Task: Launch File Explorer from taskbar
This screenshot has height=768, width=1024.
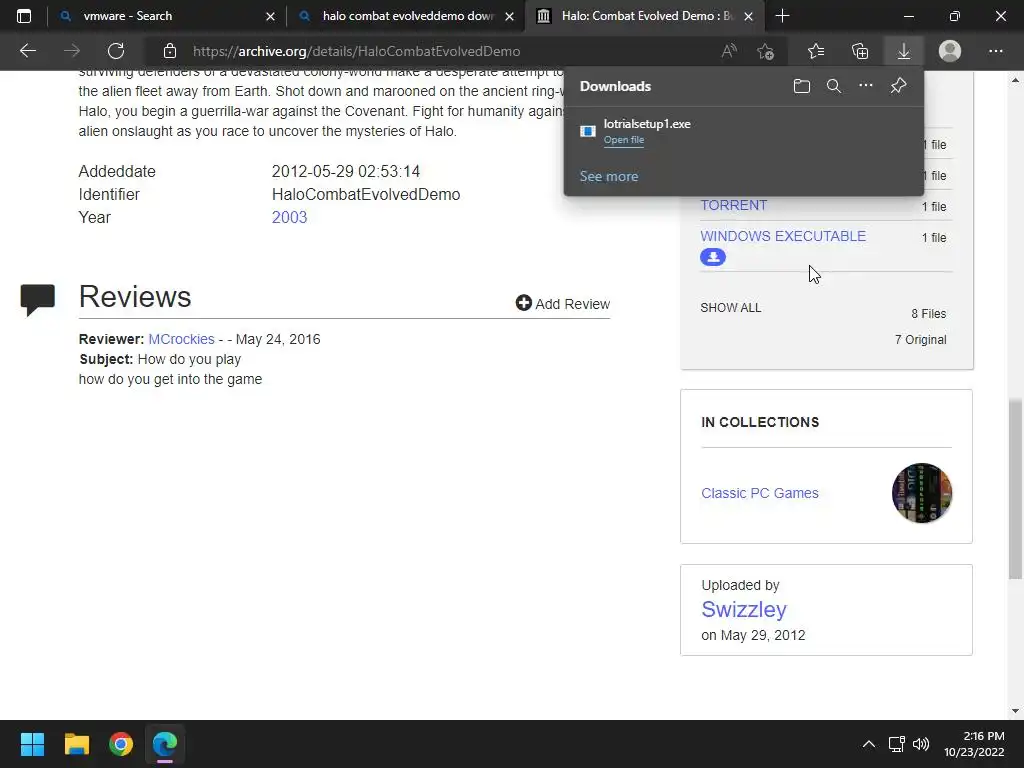Action: click(76, 744)
